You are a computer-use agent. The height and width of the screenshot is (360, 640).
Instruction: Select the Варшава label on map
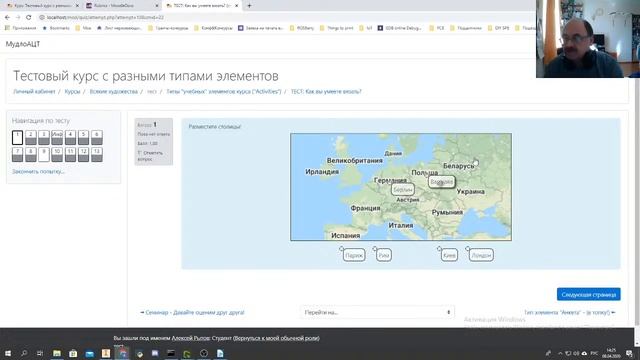coord(442,182)
